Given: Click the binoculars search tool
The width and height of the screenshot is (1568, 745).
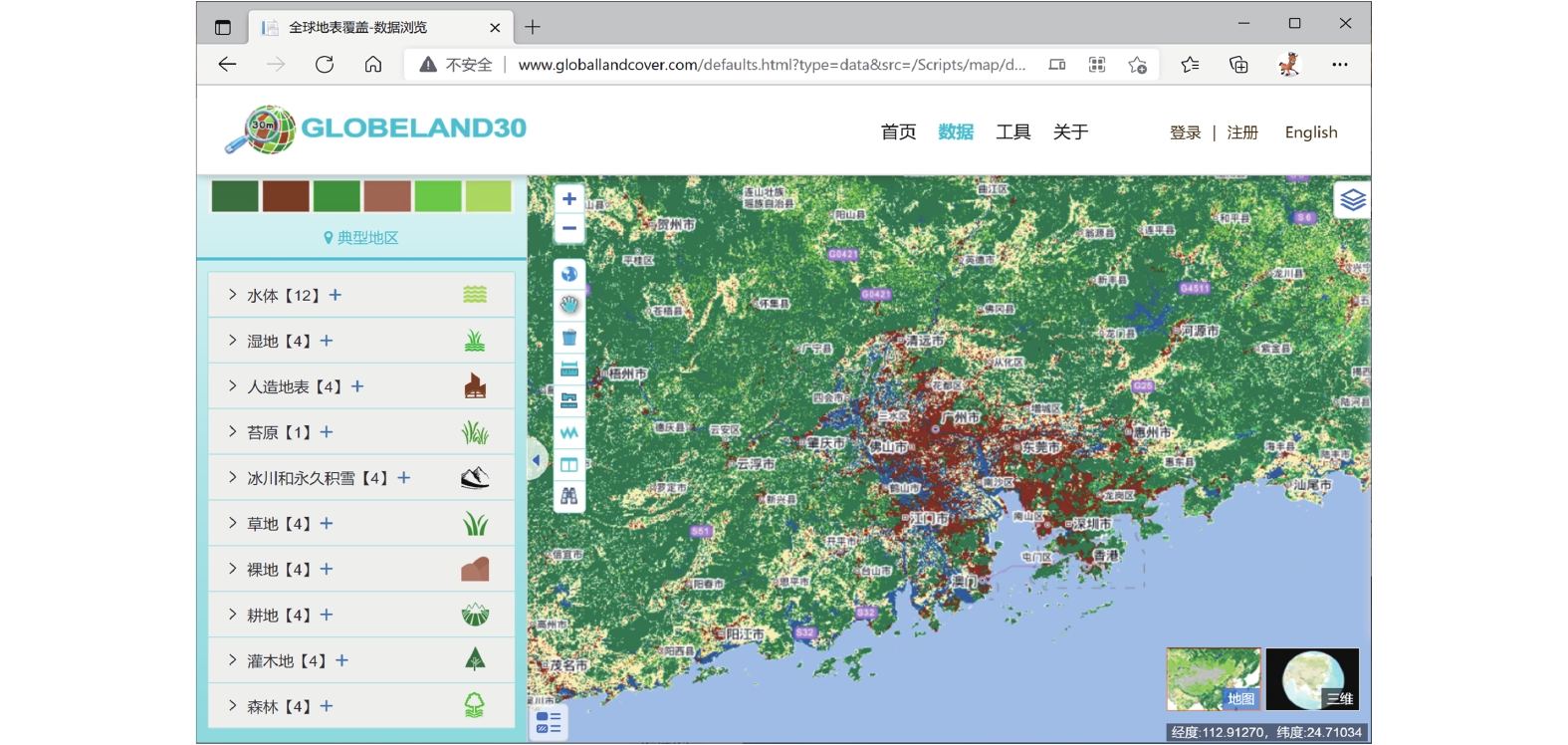Looking at the screenshot, I should (569, 496).
